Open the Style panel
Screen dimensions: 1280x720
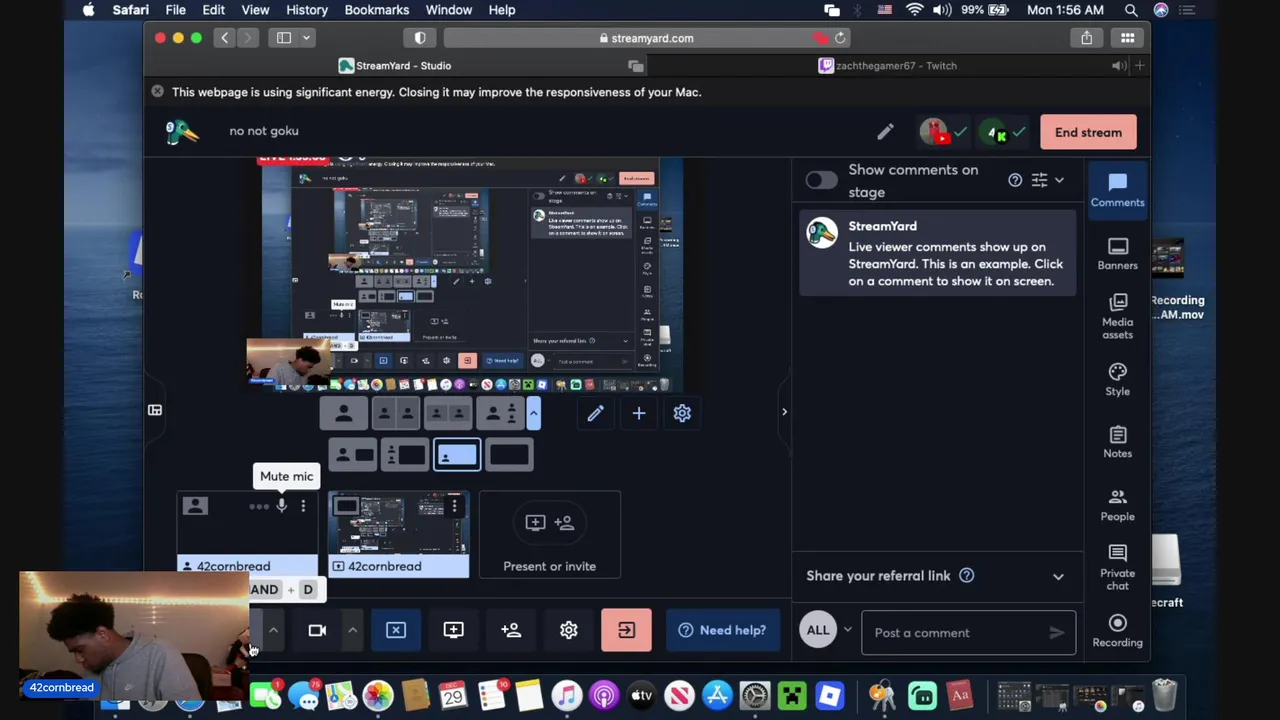[x=1117, y=379]
